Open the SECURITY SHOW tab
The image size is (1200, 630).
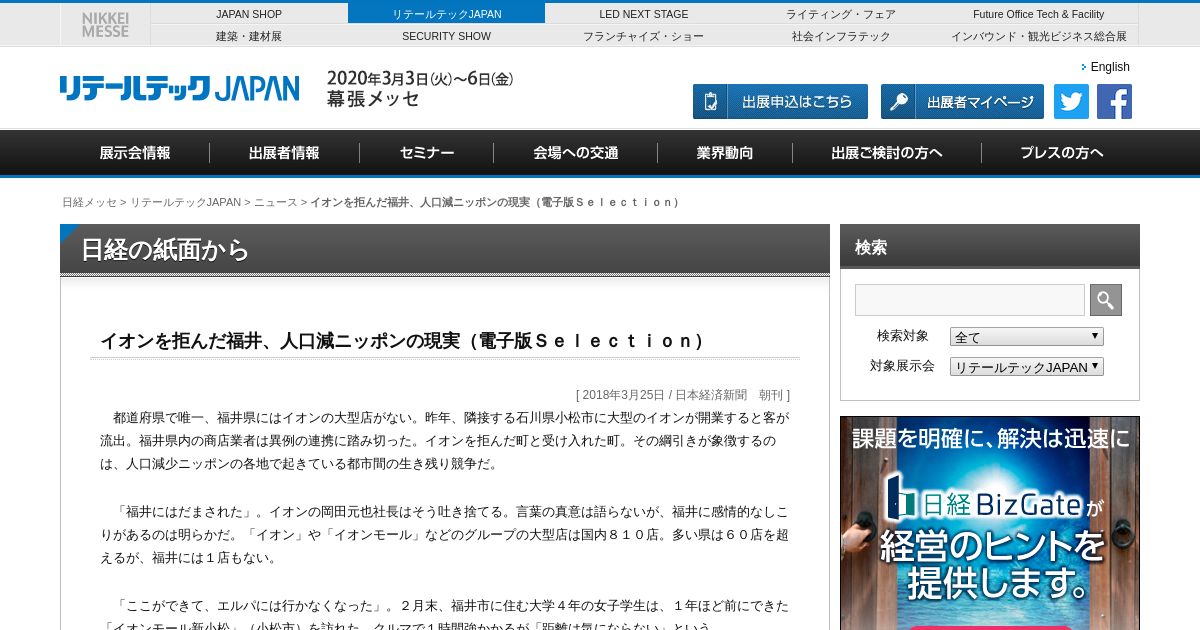(x=446, y=36)
